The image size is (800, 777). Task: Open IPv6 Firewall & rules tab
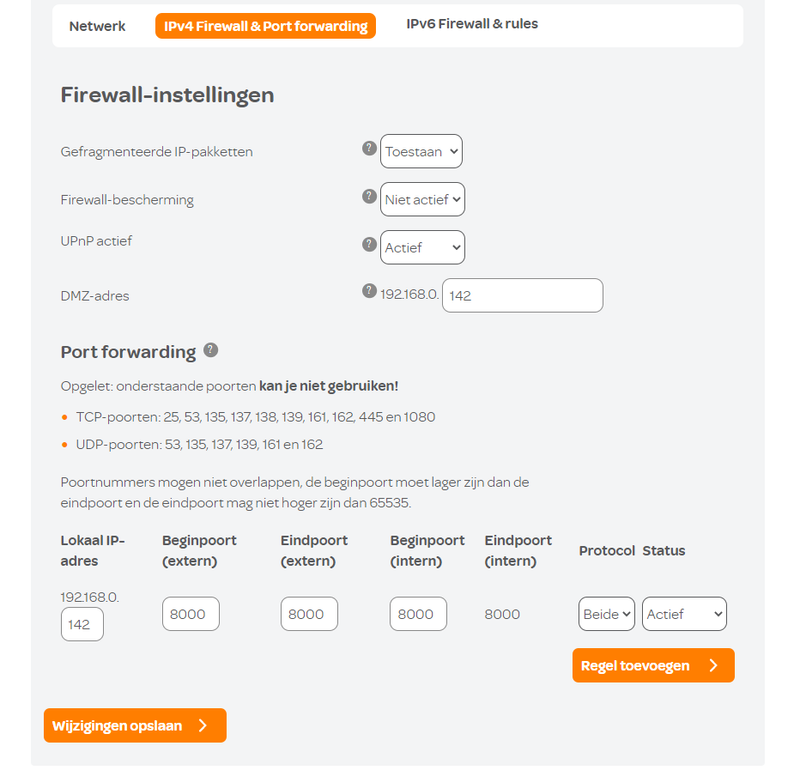(472, 24)
